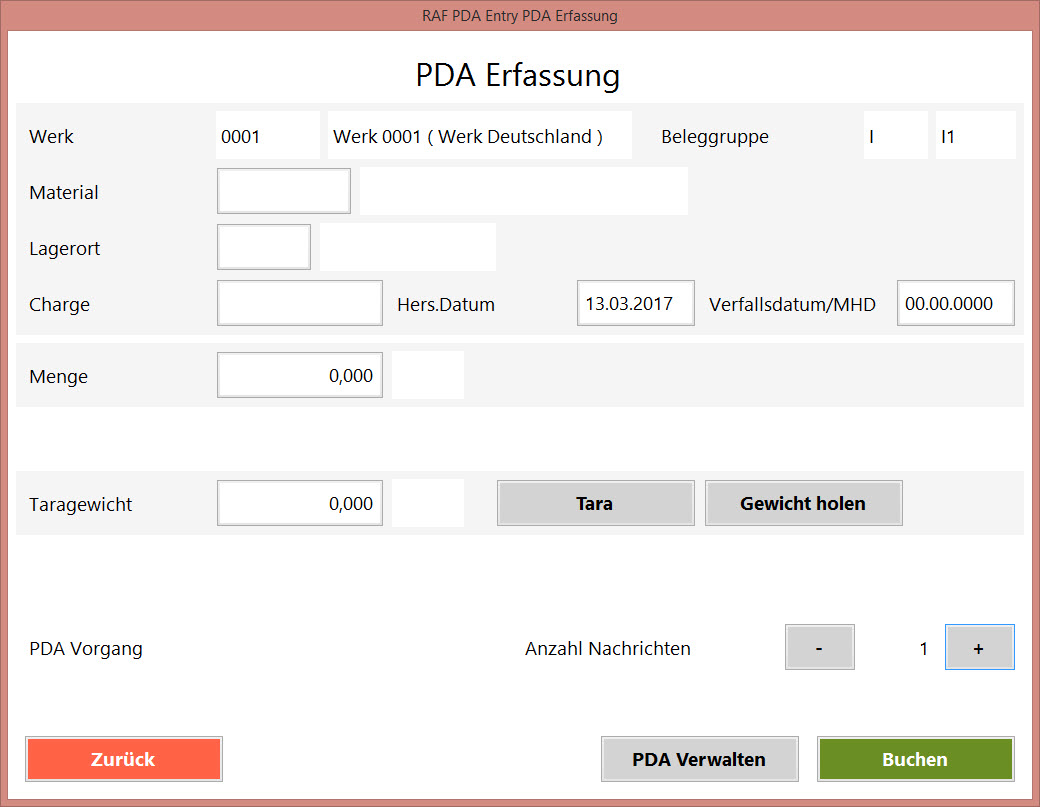Edit the Verfallsdatum/MHD date field
1040x807 pixels.
click(x=955, y=303)
